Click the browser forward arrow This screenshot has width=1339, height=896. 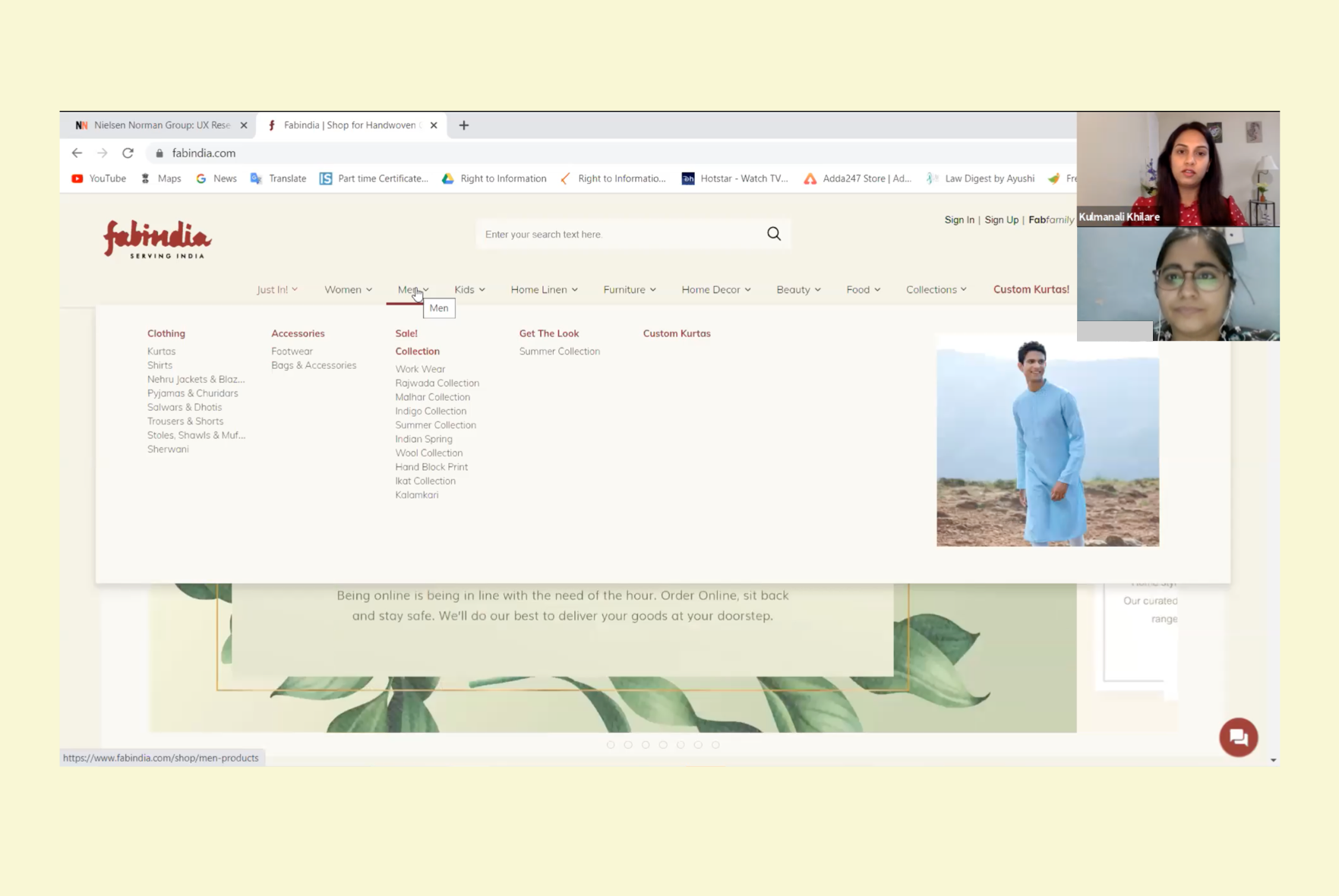click(102, 153)
